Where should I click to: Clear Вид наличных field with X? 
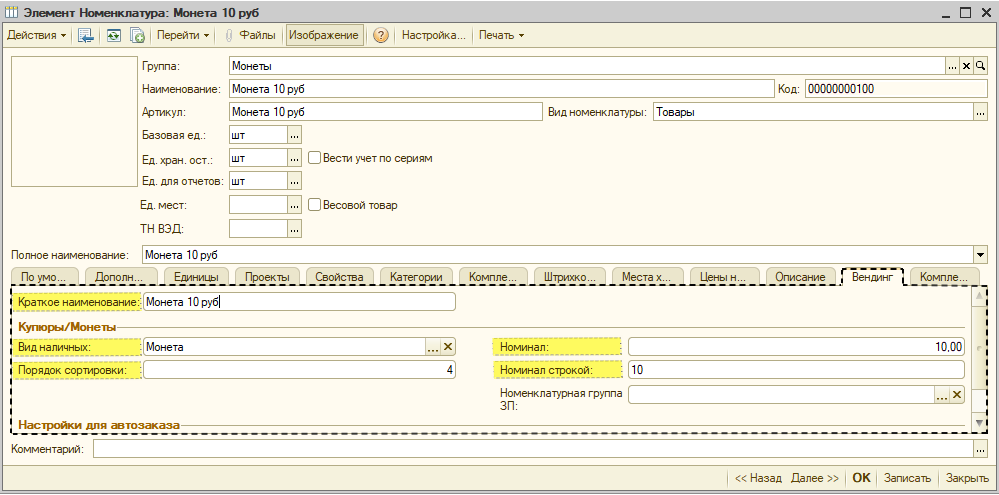click(x=448, y=347)
